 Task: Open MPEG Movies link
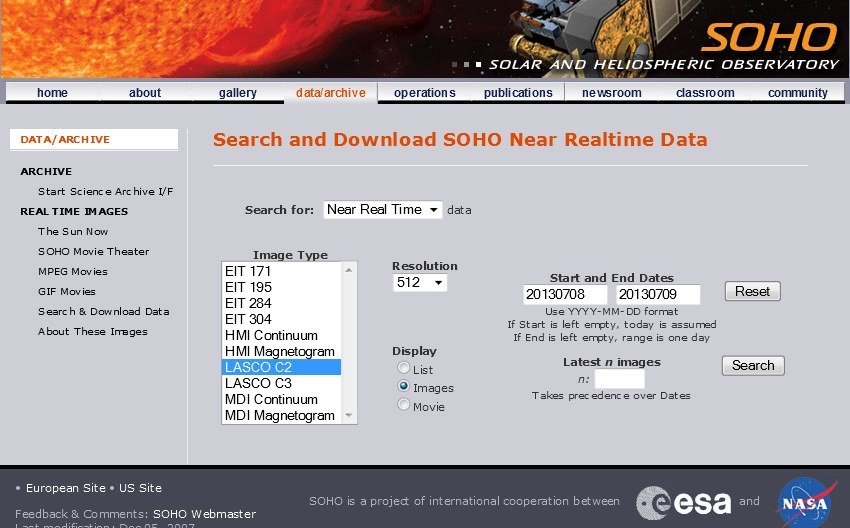73,272
